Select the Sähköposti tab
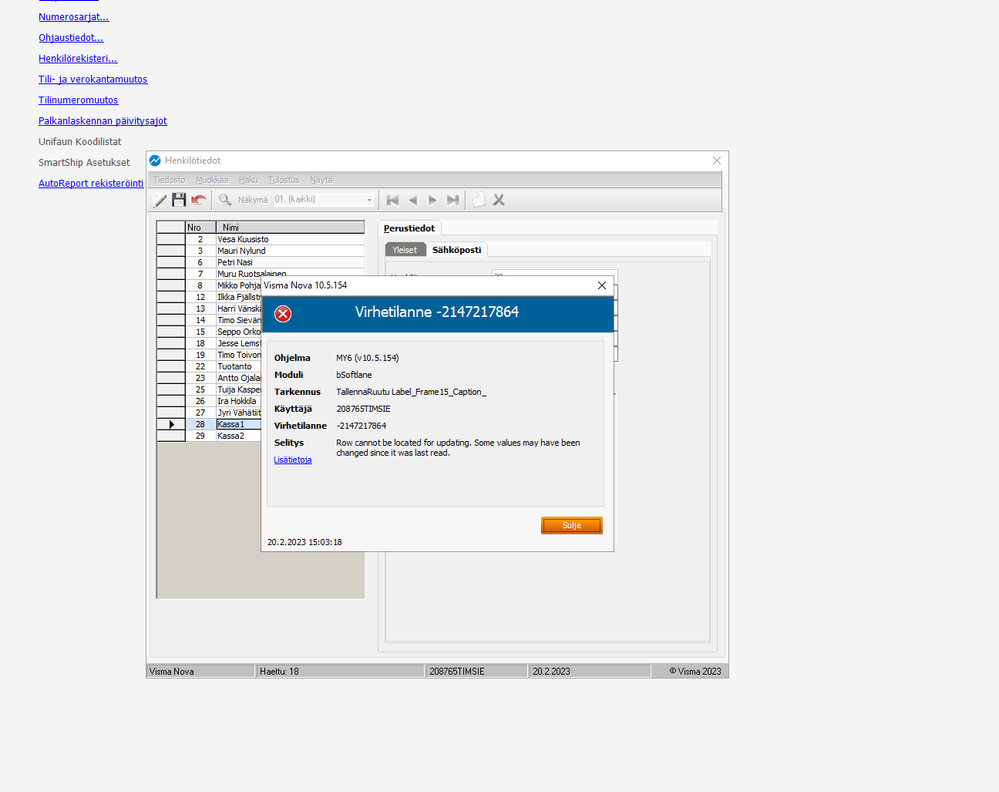This screenshot has height=792, width=999. click(x=457, y=250)
